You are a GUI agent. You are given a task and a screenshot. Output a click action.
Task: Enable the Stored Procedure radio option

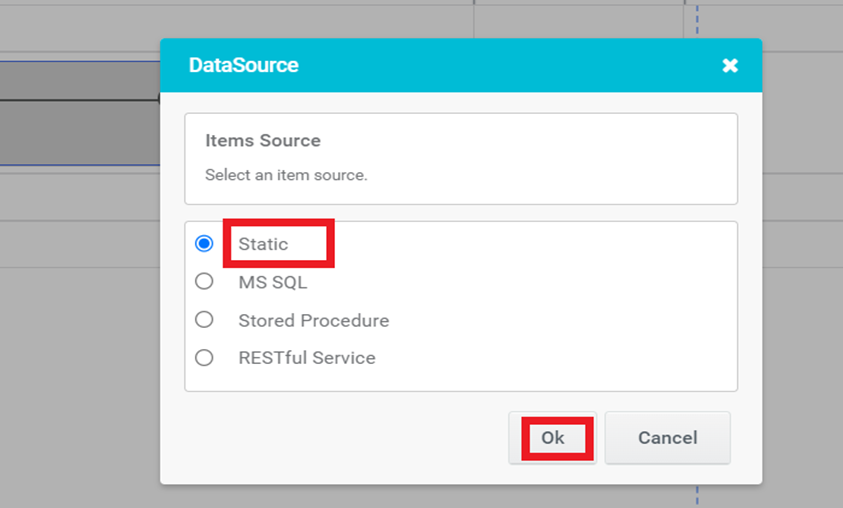point(204,320)
